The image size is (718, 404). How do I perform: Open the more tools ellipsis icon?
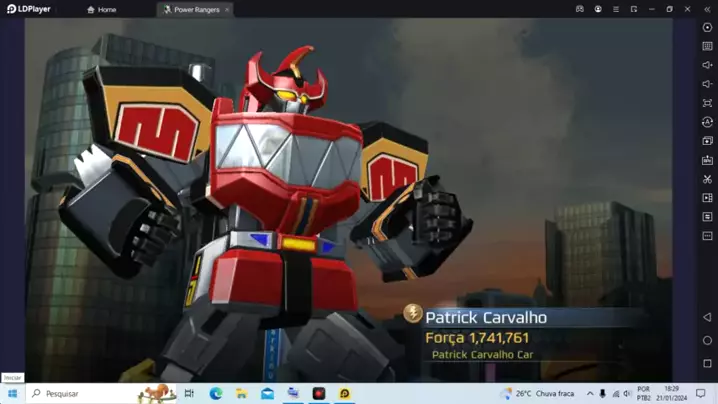click(707, 236)
